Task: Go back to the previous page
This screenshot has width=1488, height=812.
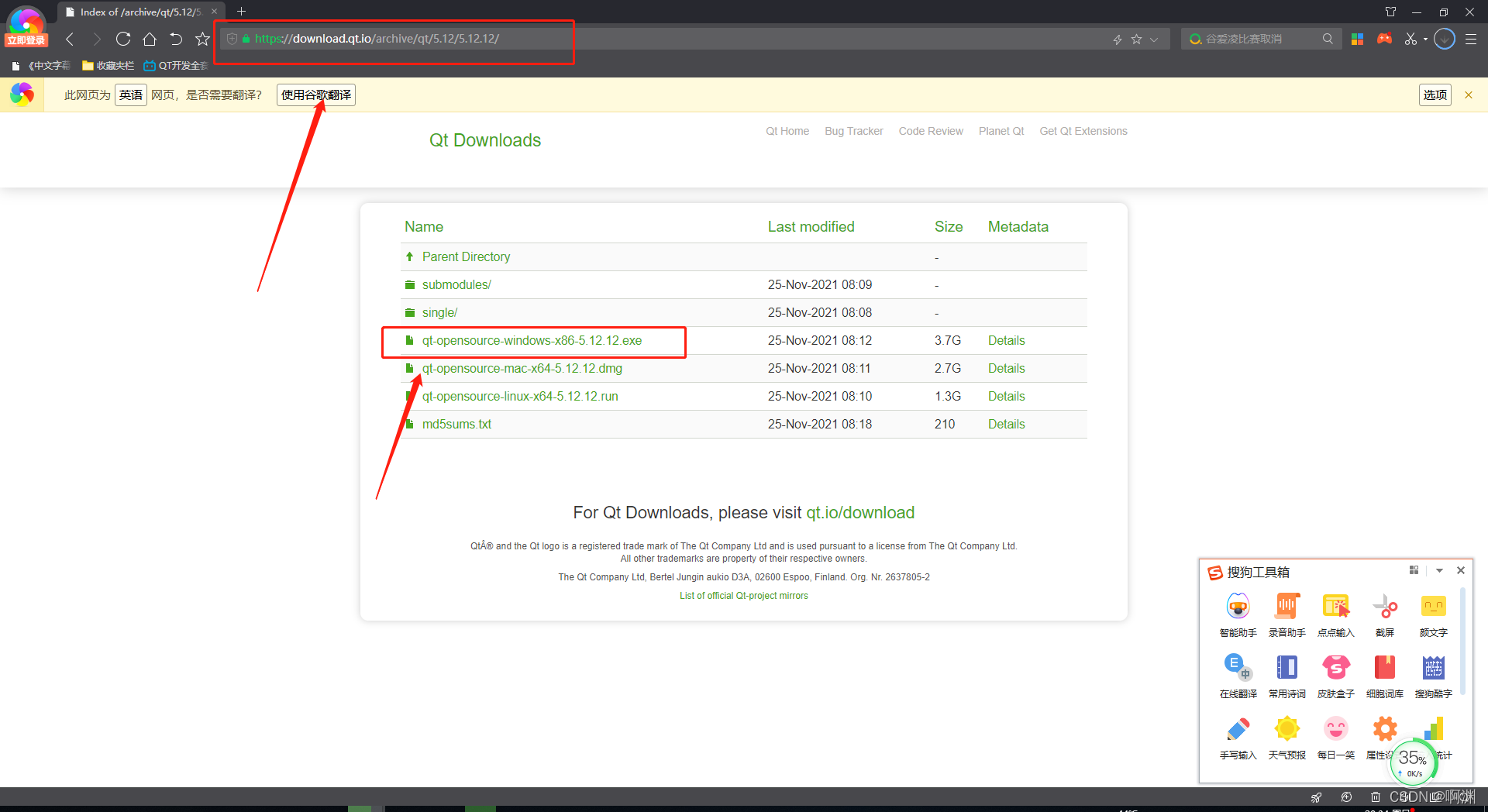Action: (x=70, y=39)
